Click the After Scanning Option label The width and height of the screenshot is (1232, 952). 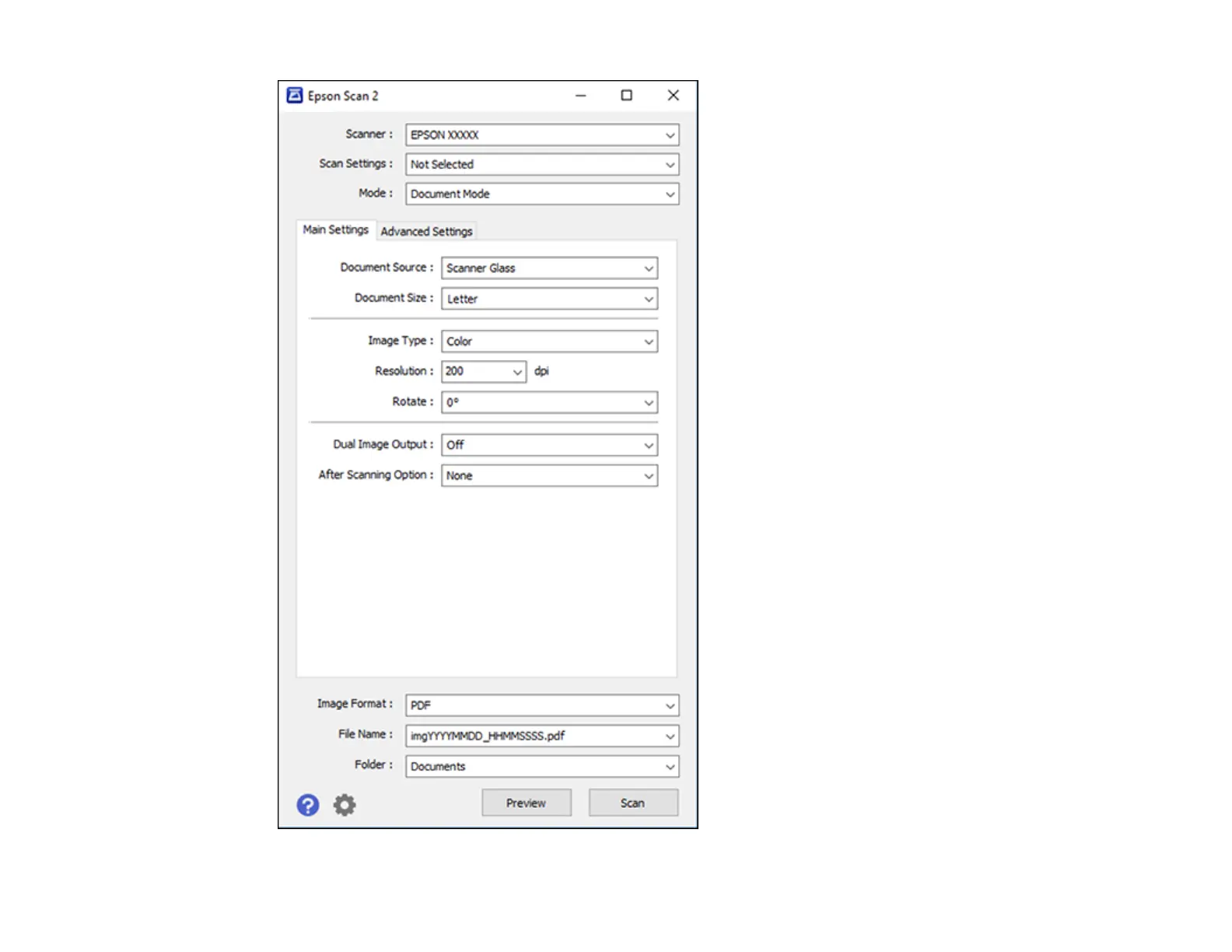376,474
